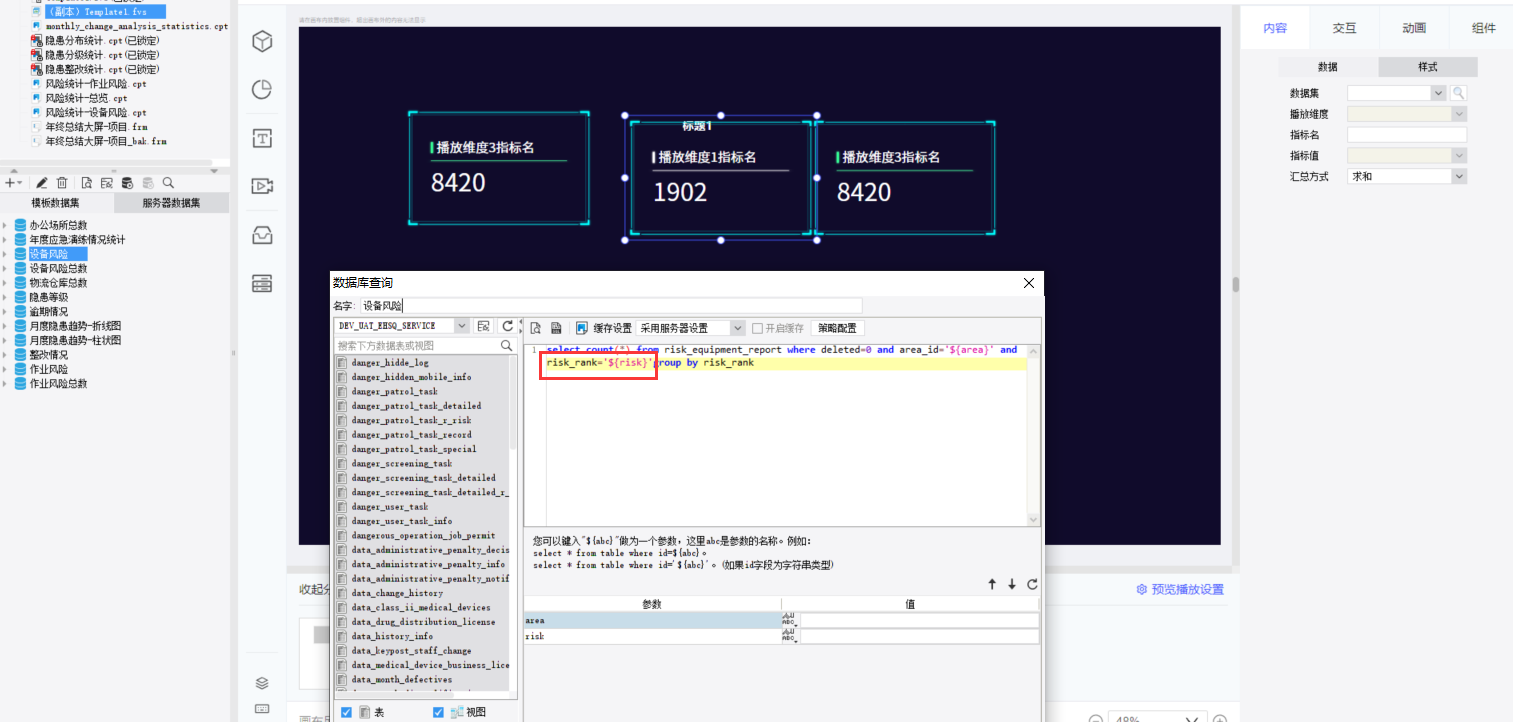
Task: Switch to the 动画 tab
Action: click(x=1413, y=28)
